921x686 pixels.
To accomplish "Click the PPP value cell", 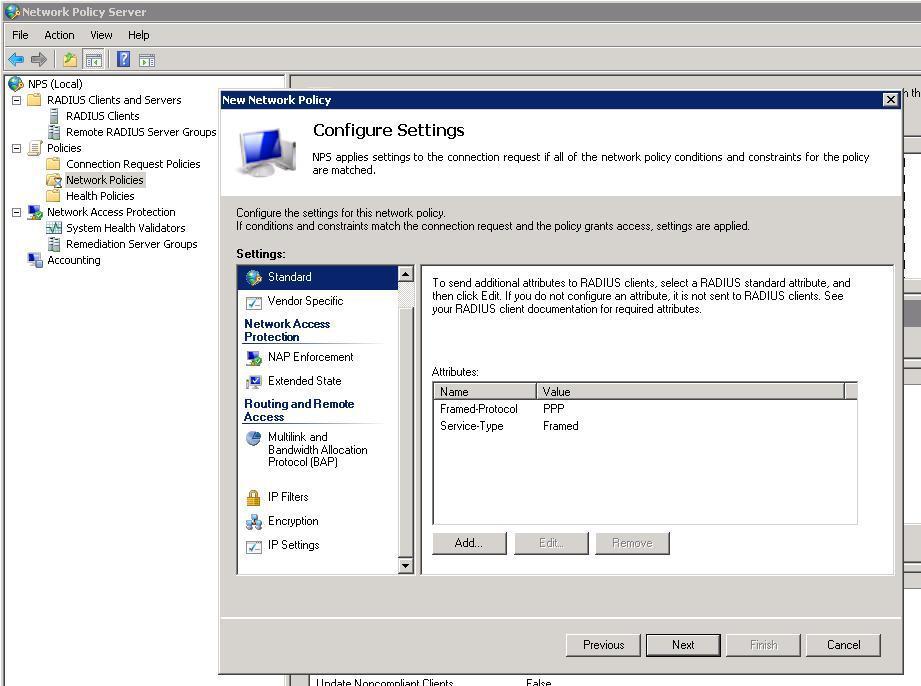I will (x=553, y=409).
